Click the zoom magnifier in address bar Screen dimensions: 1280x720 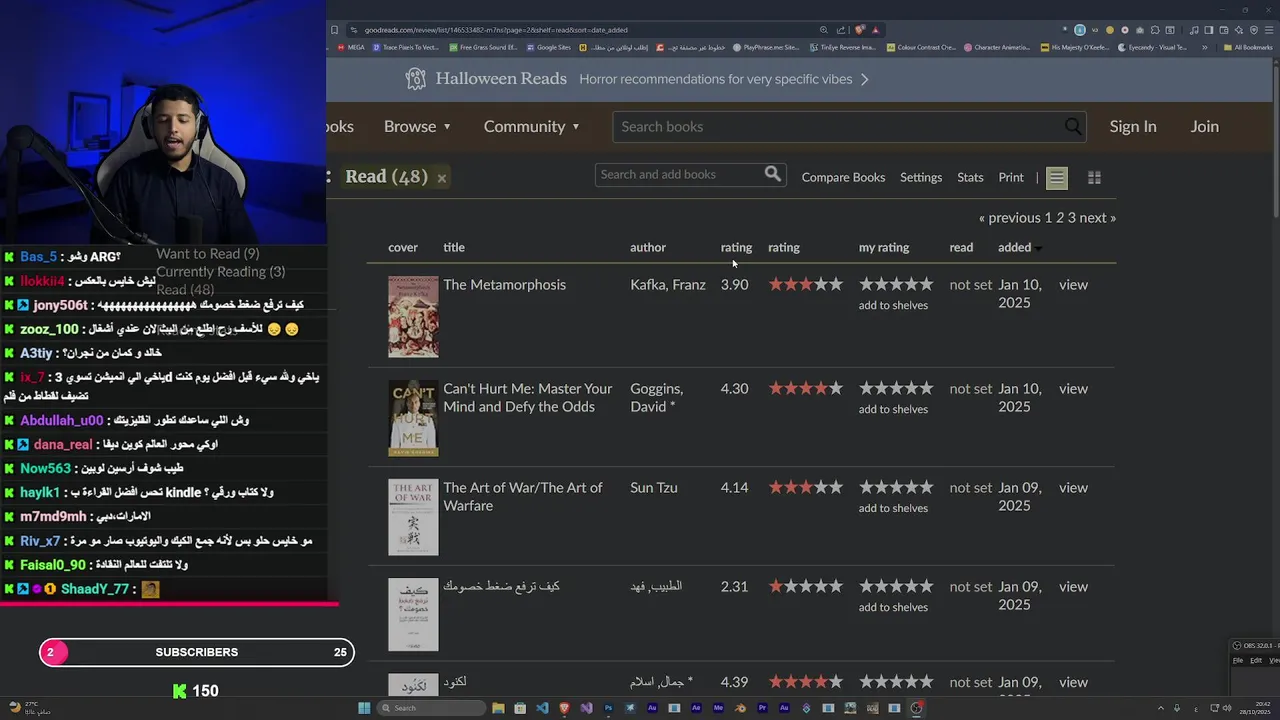pyautogui.click(x=824, y=29)
